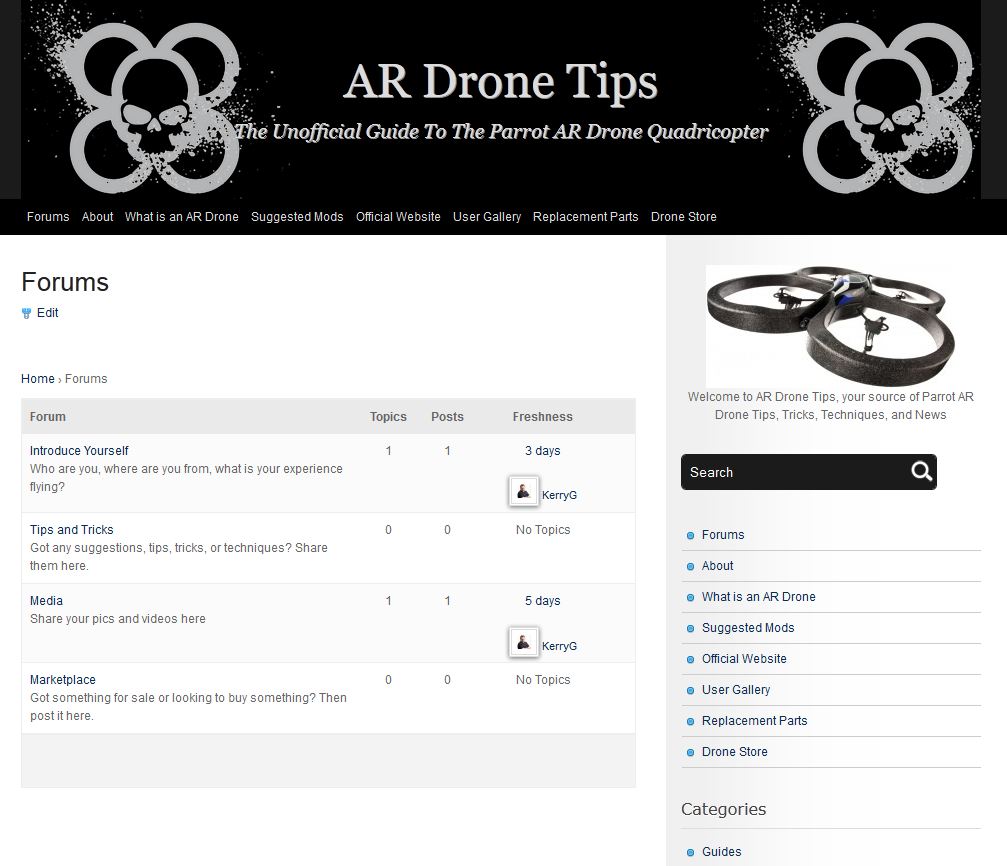Click the 3 days freshness link
This screenshot has width=1007, height=866.
(543, 450)
